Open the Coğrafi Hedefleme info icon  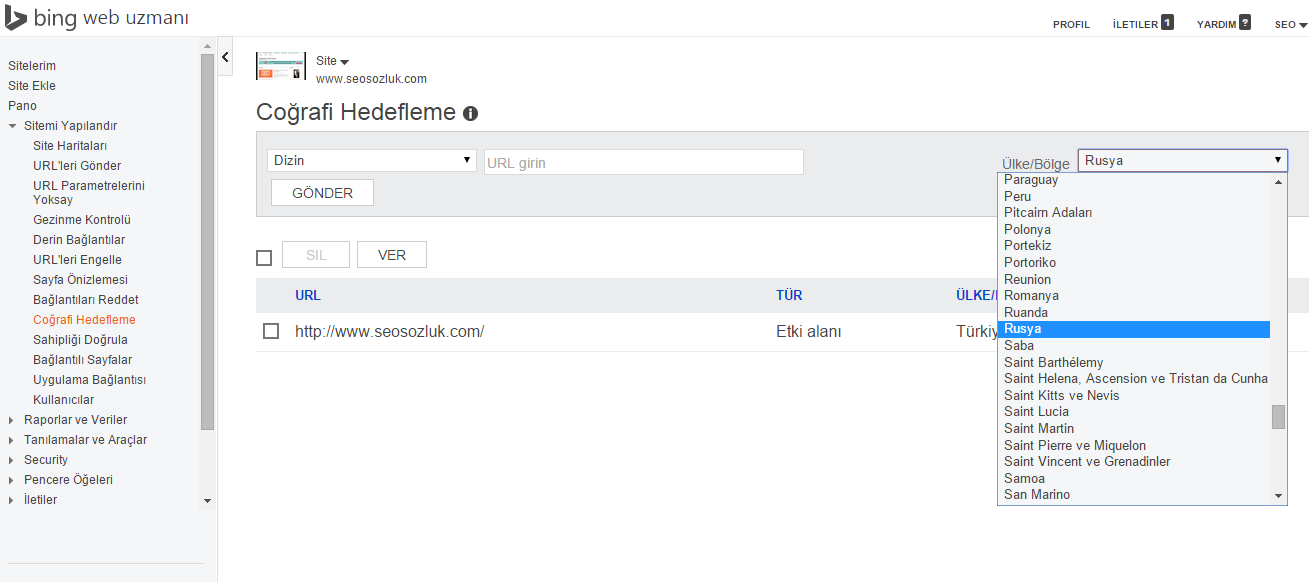point(470,114)
